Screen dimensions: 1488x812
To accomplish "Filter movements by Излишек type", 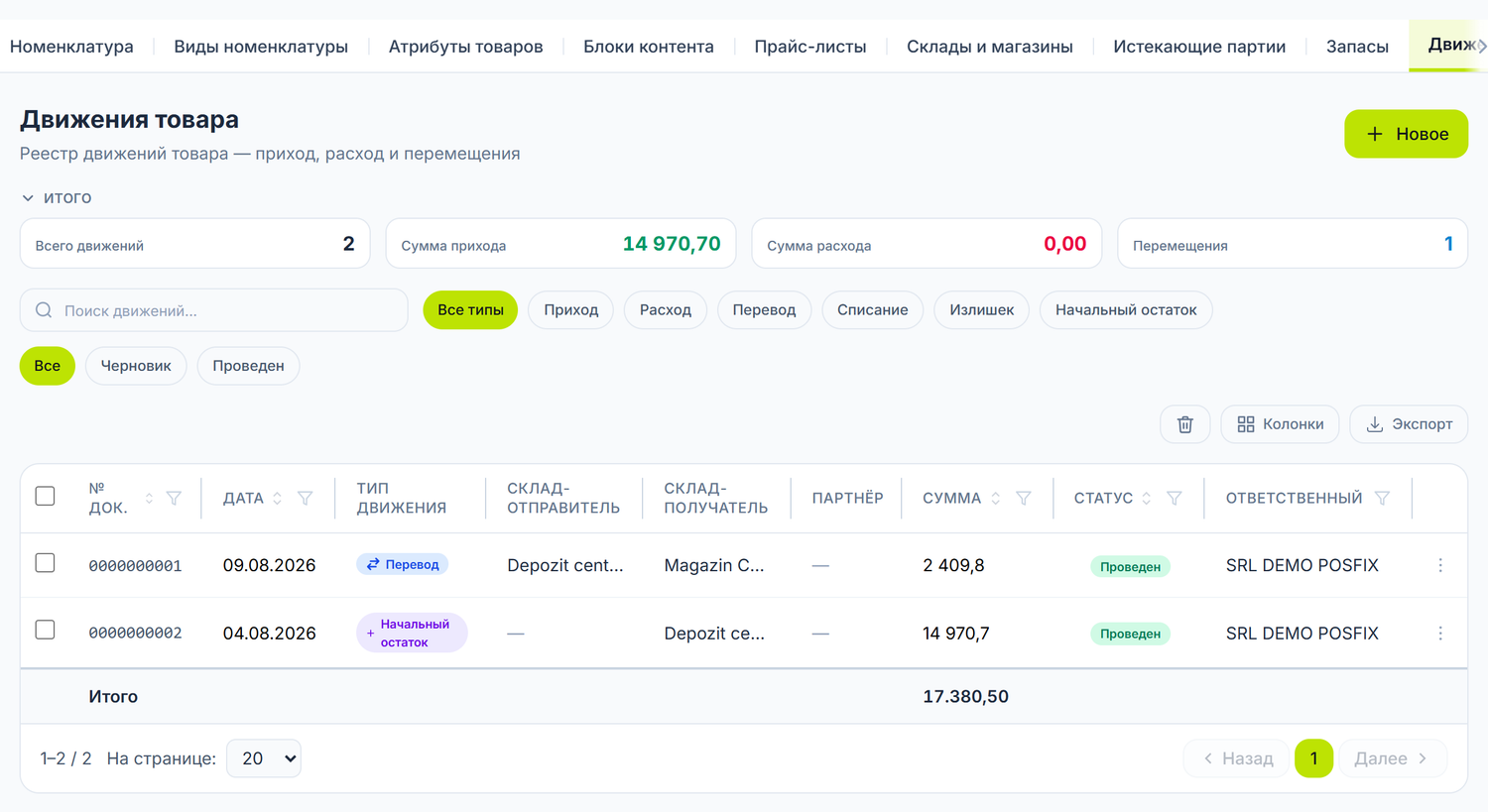I will [982, 310].
